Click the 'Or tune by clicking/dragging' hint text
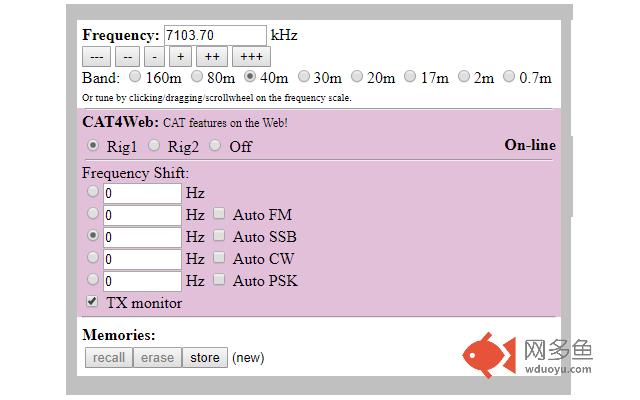 [217, 98]
